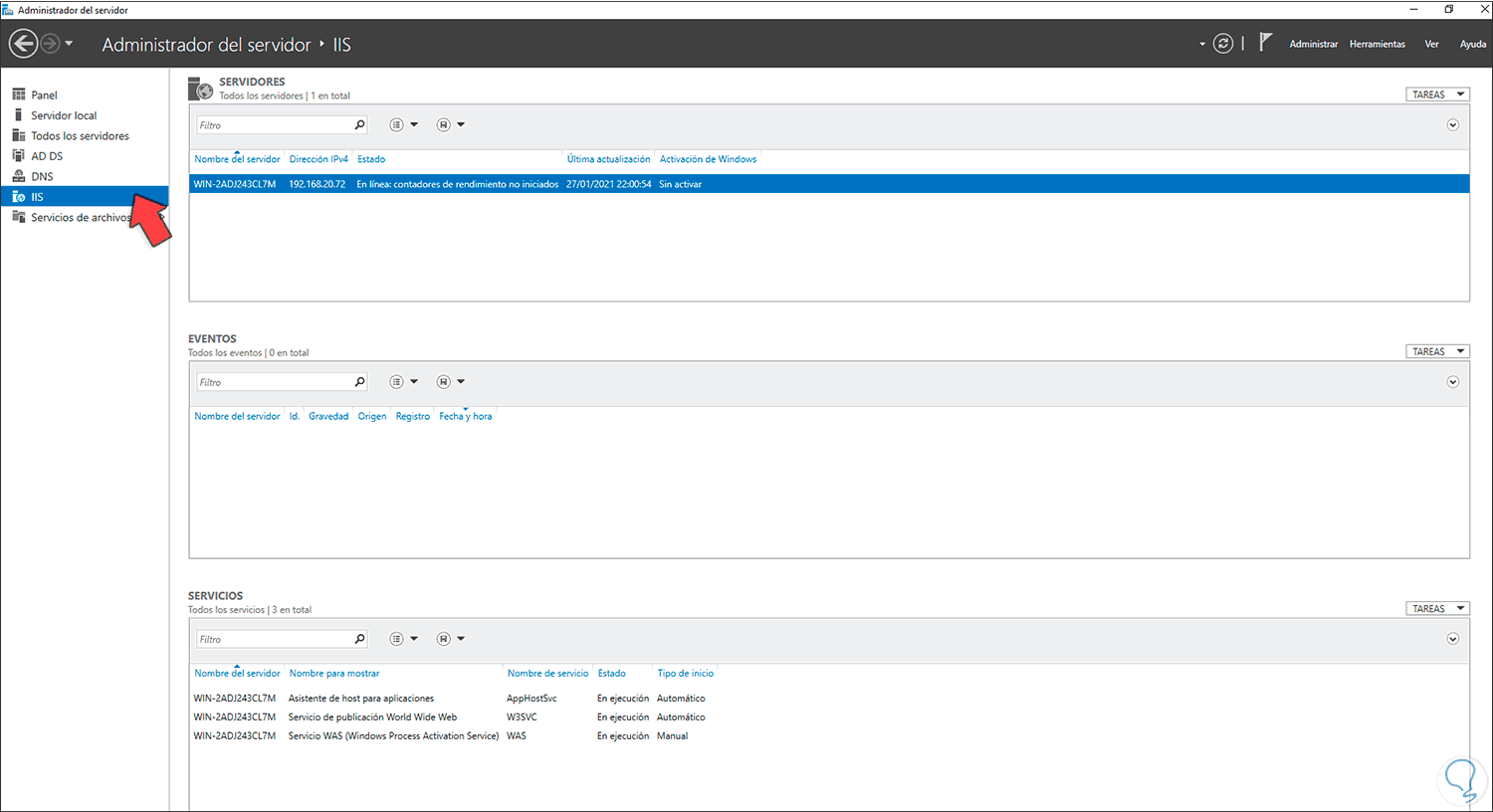
Task: Click the W3SVC service name cell
Action: pos(522,717)
